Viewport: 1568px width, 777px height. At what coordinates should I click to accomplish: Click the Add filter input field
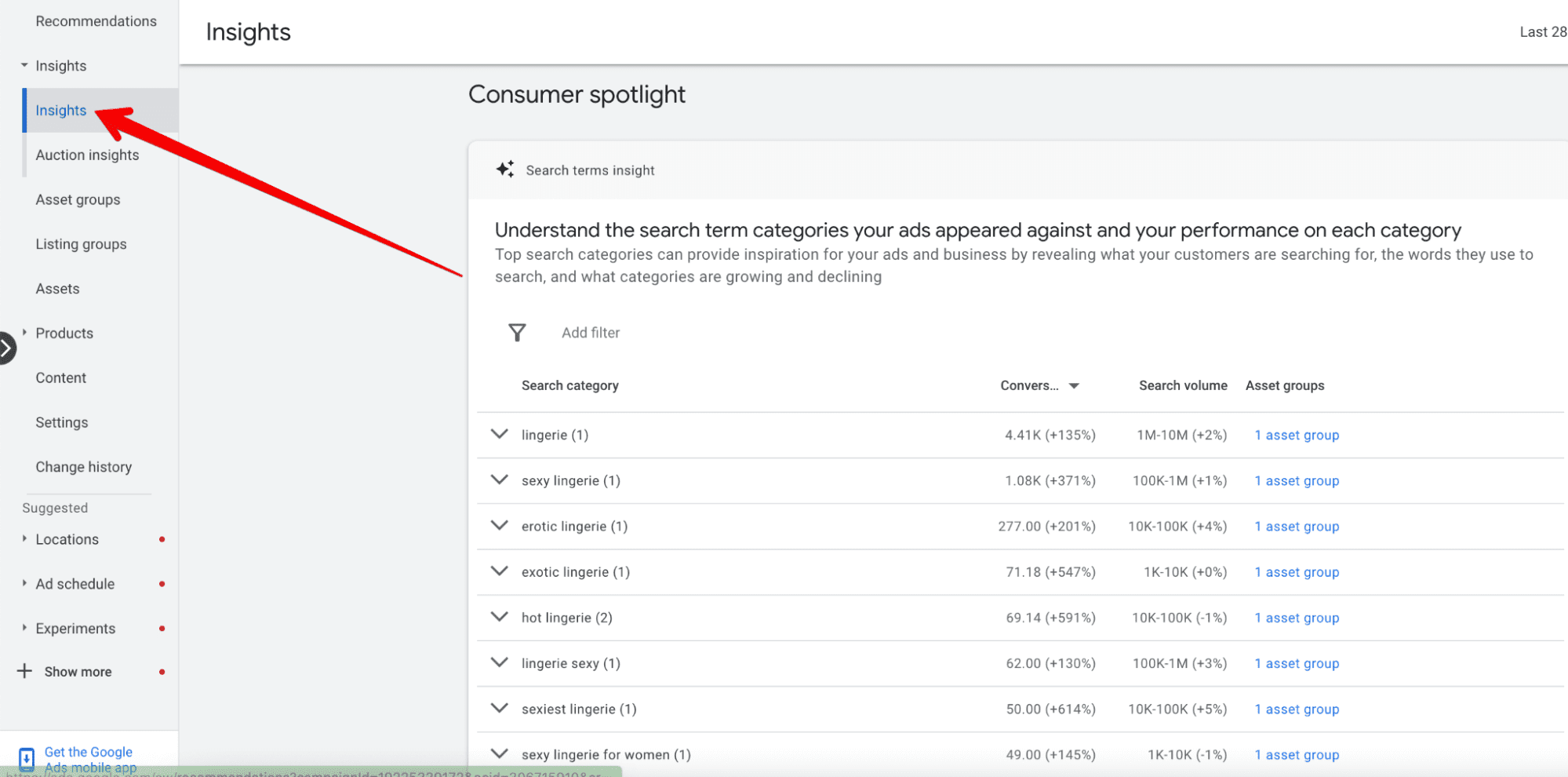[591, 333]
